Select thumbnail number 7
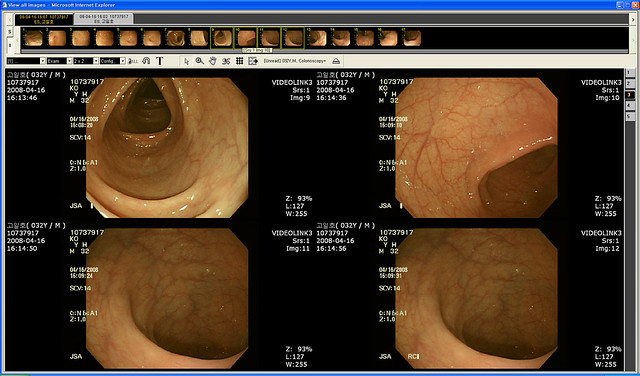640x376 pixels. 175,38
